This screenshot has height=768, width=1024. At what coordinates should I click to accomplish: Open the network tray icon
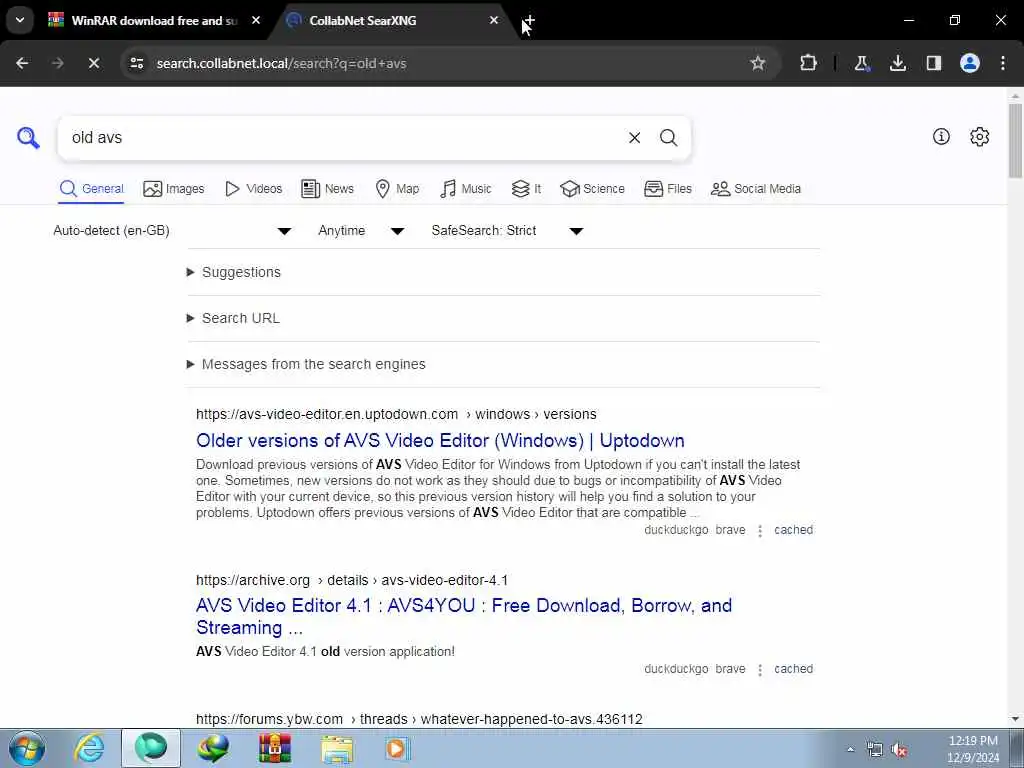coord(874,750)
